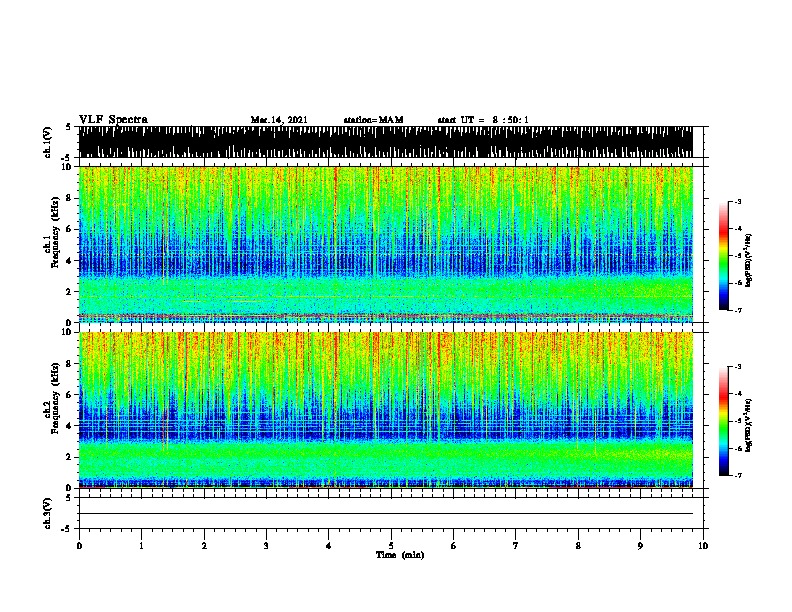The image size is (792, 612).
Task: Click the "4" kHz tick of ch.2 spectrogram
Action: tap(69, 426)
